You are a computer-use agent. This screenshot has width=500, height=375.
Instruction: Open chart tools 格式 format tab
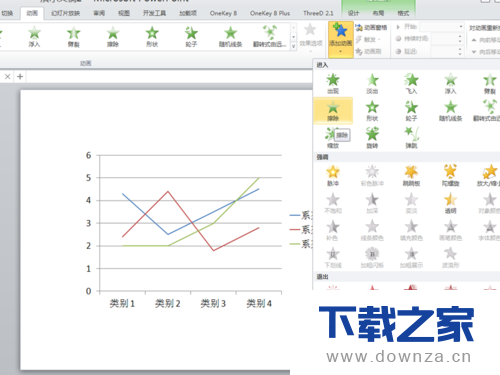[403, 13]
